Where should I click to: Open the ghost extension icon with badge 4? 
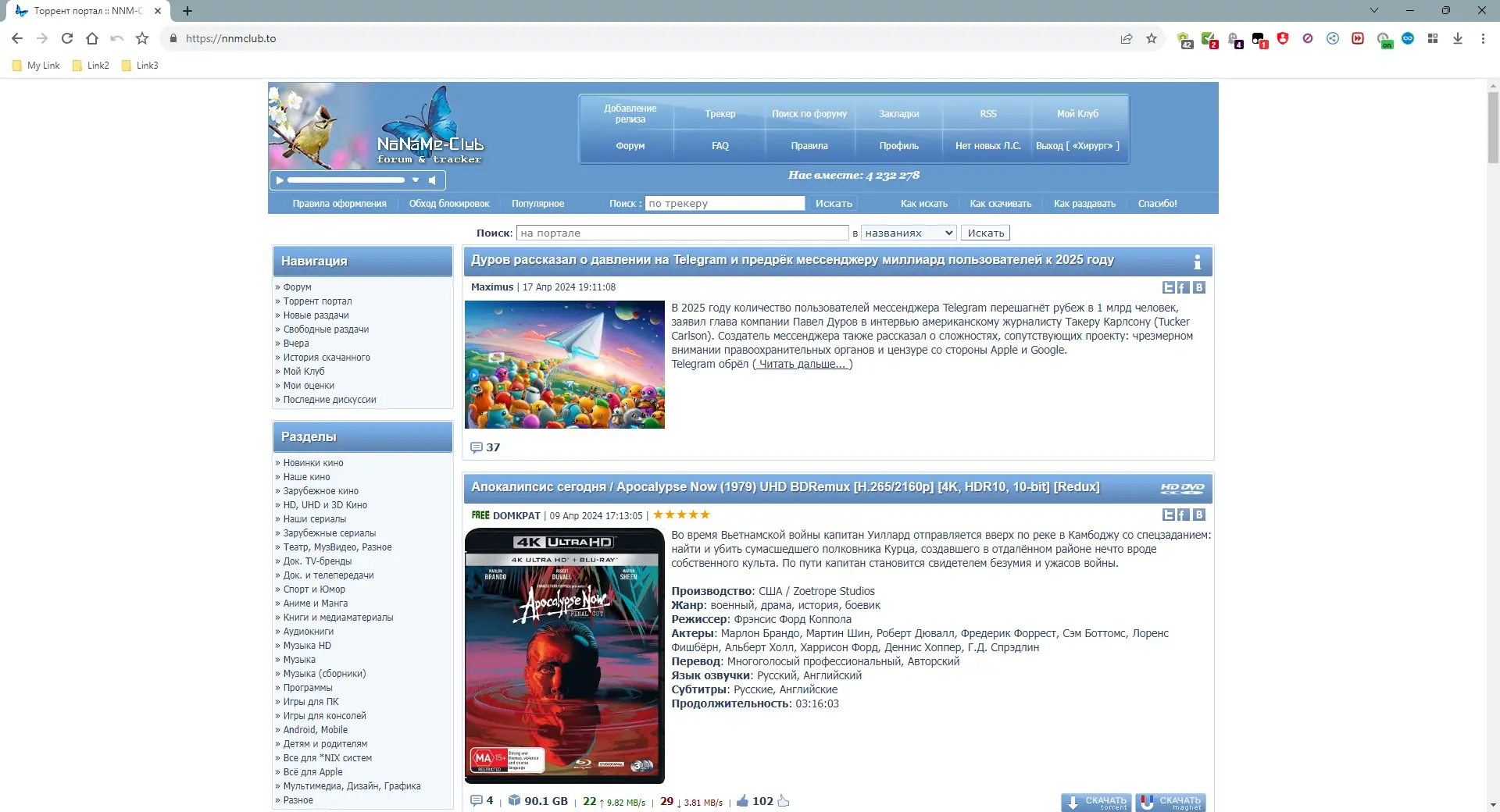pos(1234,40)
